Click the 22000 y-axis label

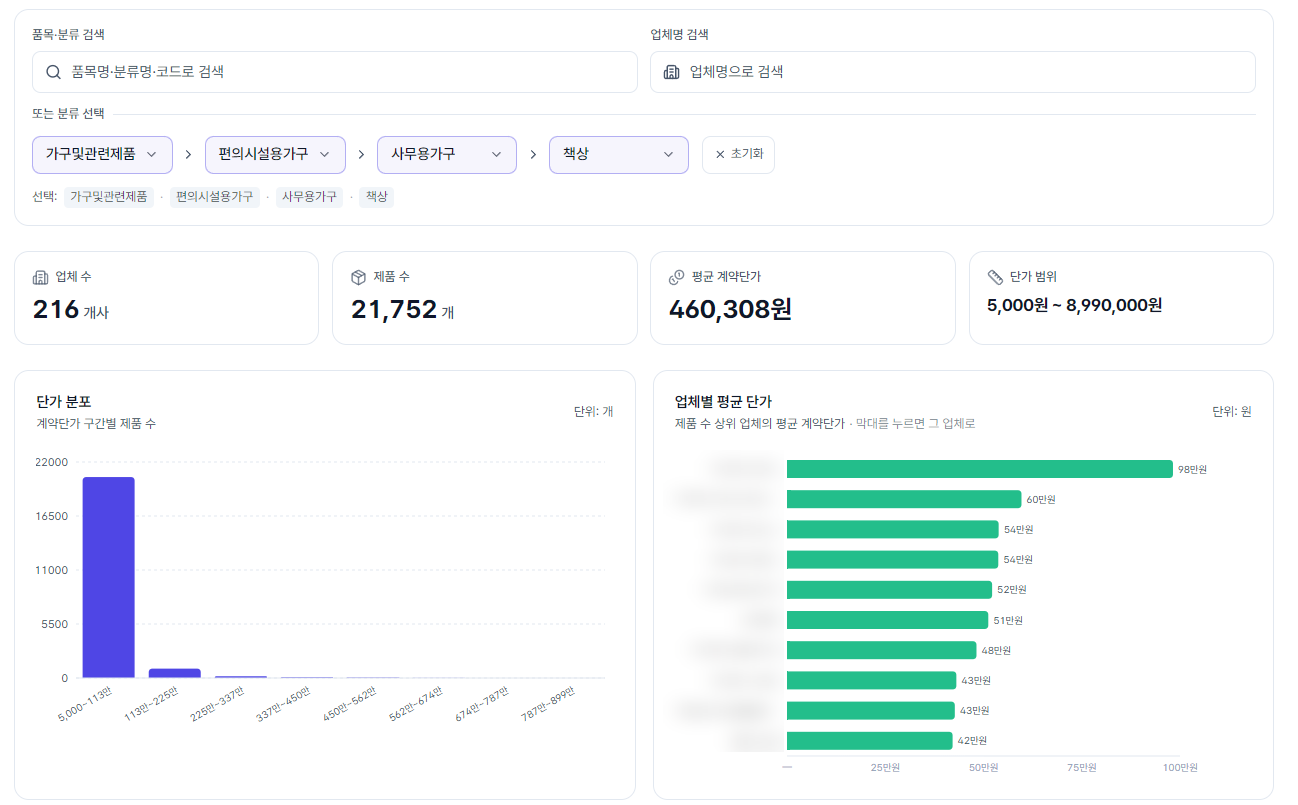52,462
